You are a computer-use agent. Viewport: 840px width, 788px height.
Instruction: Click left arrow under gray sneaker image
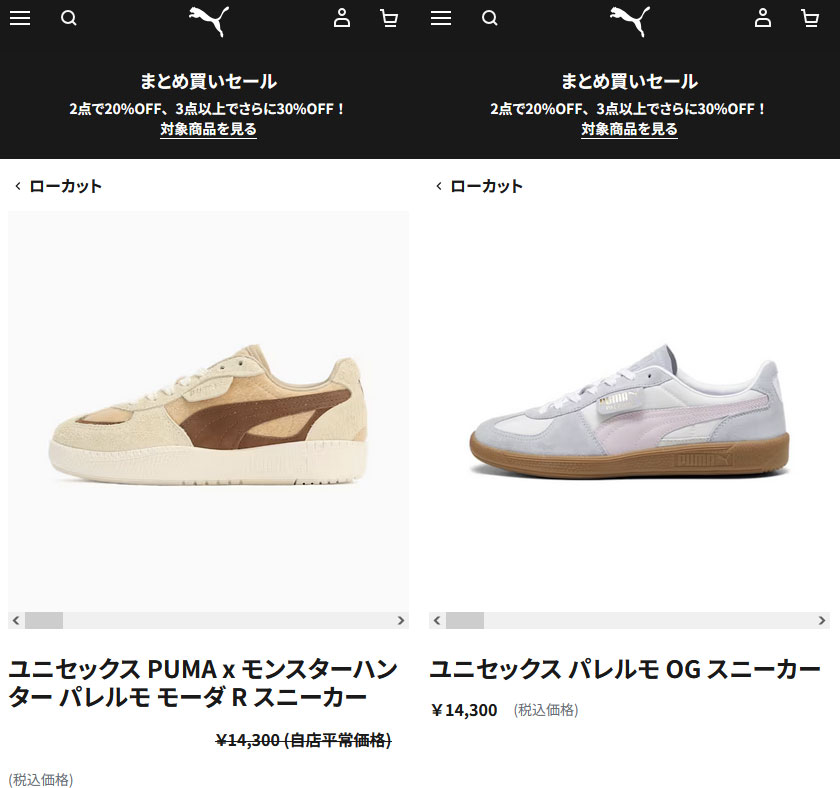pyautogui.click(x=437, y=620)
